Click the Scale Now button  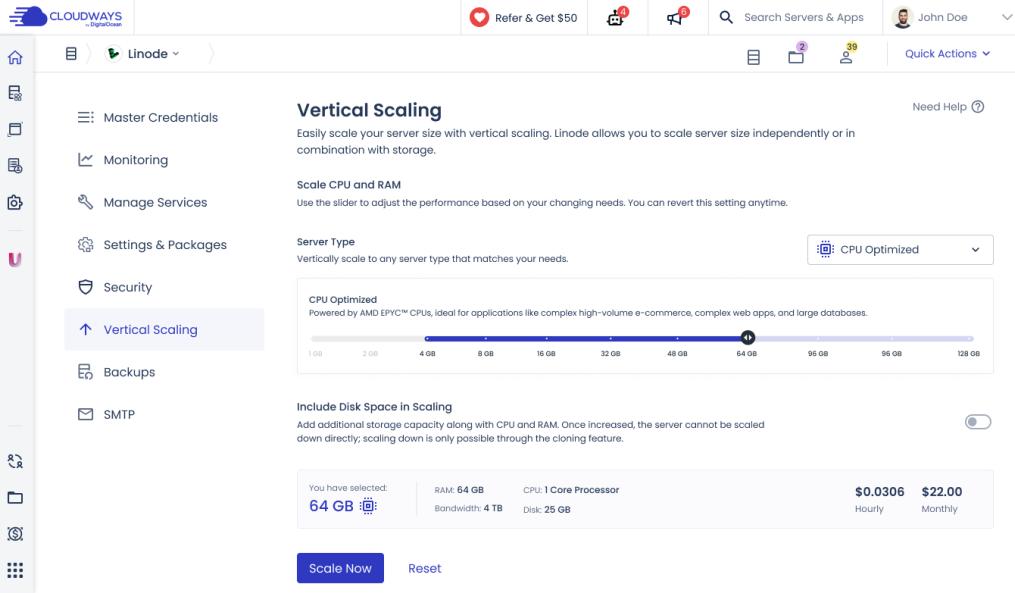pyautogui.click(x=340, y=568)
